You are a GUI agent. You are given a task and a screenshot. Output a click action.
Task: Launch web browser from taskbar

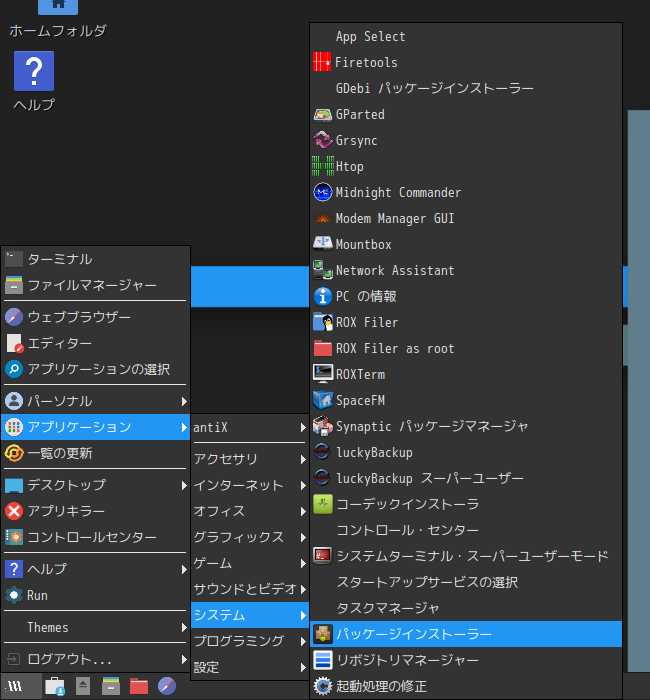tap(167, 686)
